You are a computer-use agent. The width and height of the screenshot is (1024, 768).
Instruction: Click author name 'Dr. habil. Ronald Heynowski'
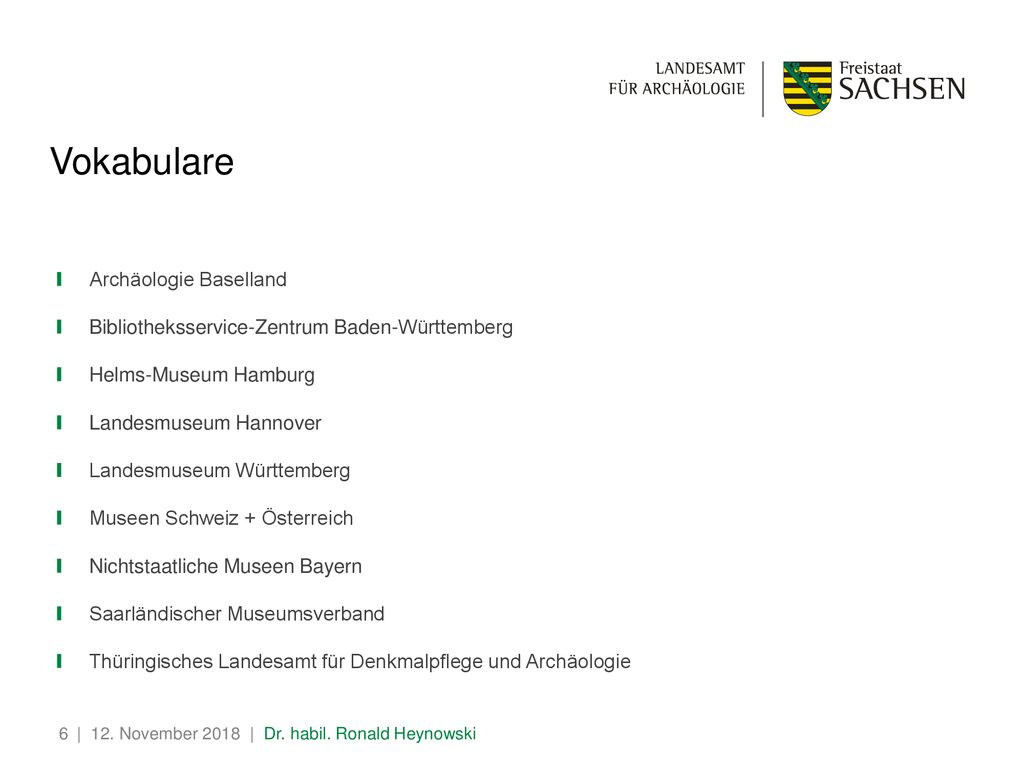pos(370,733)
